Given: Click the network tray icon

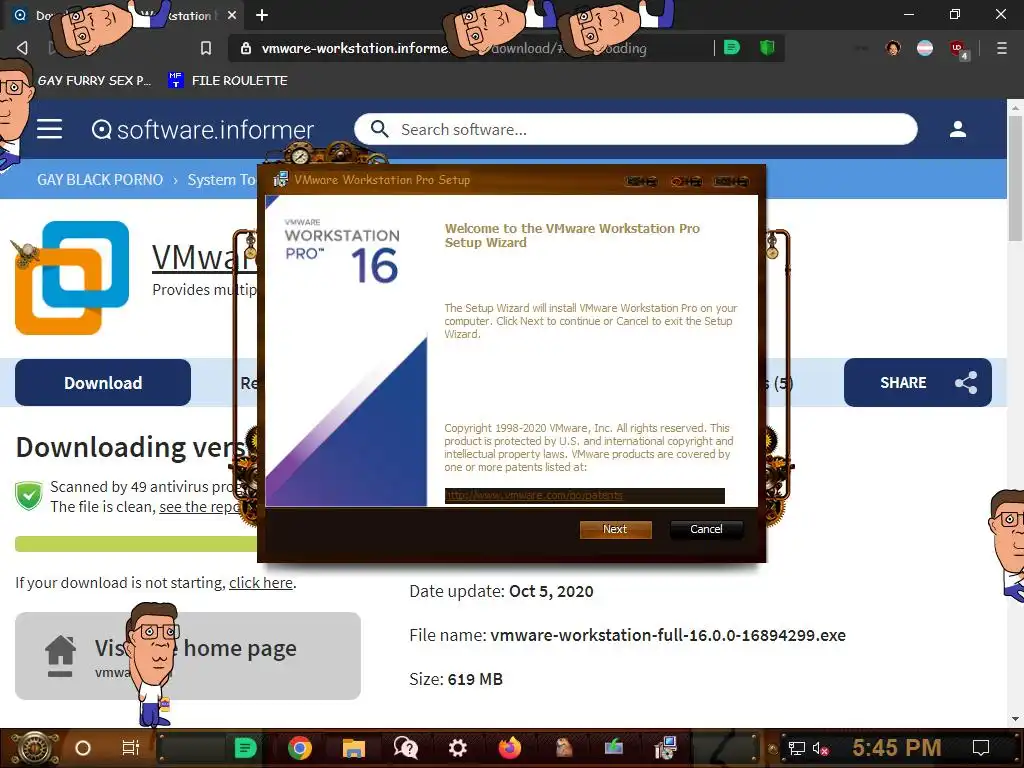Looking at the screenshot, I should [797, 748].
